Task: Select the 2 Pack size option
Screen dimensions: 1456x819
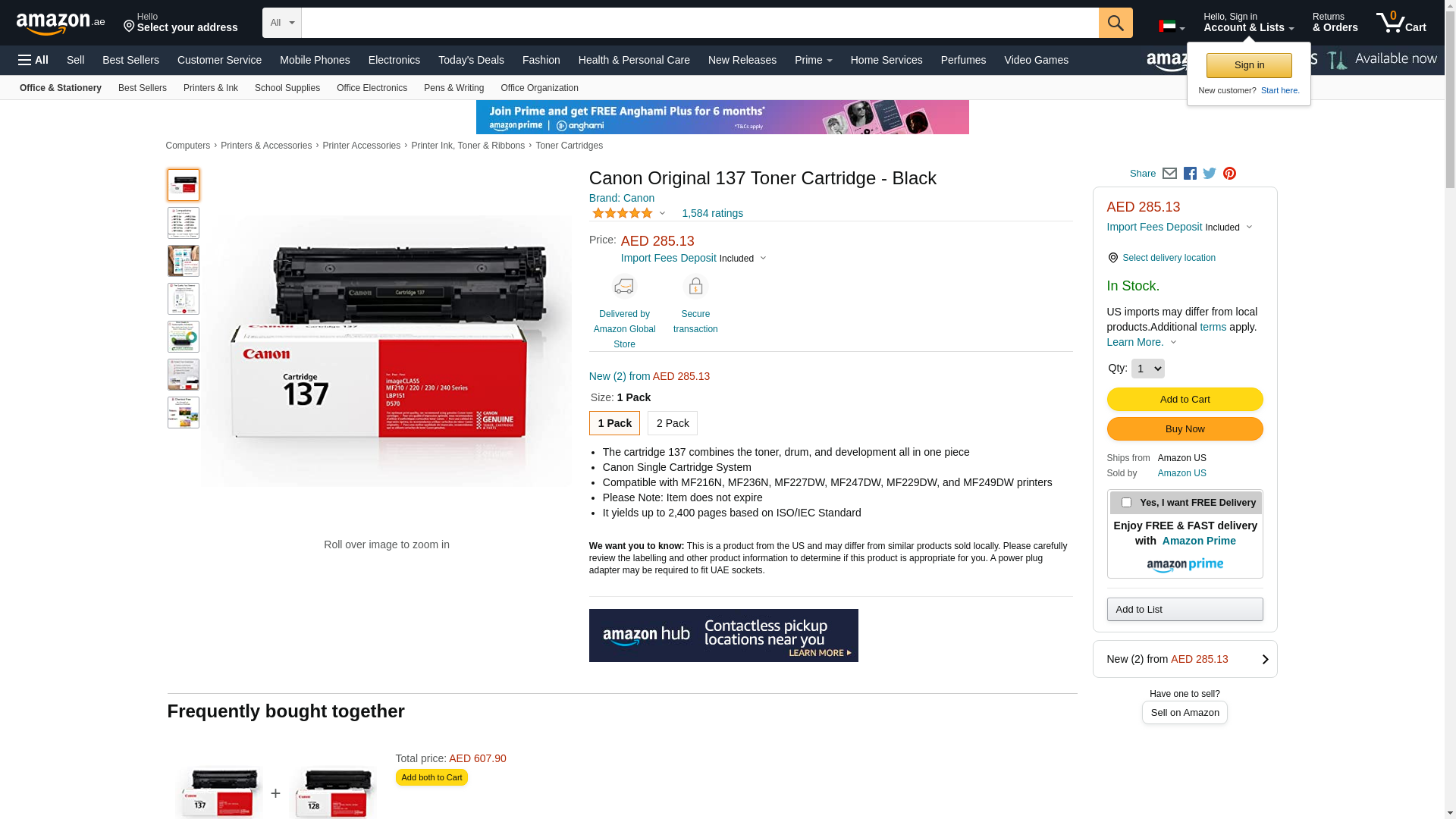Action: click(x=673, y=423)
